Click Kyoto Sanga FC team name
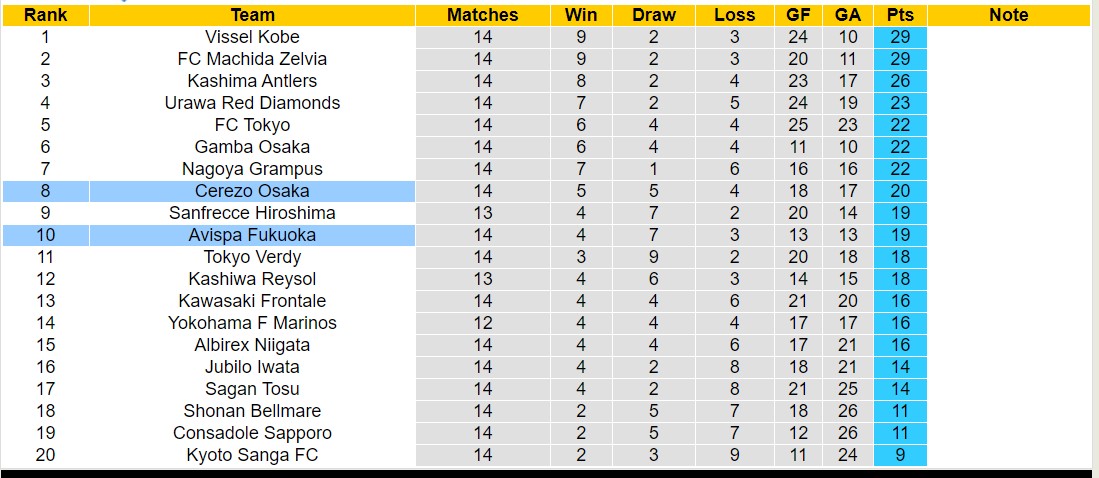 [x=252, y=455]
